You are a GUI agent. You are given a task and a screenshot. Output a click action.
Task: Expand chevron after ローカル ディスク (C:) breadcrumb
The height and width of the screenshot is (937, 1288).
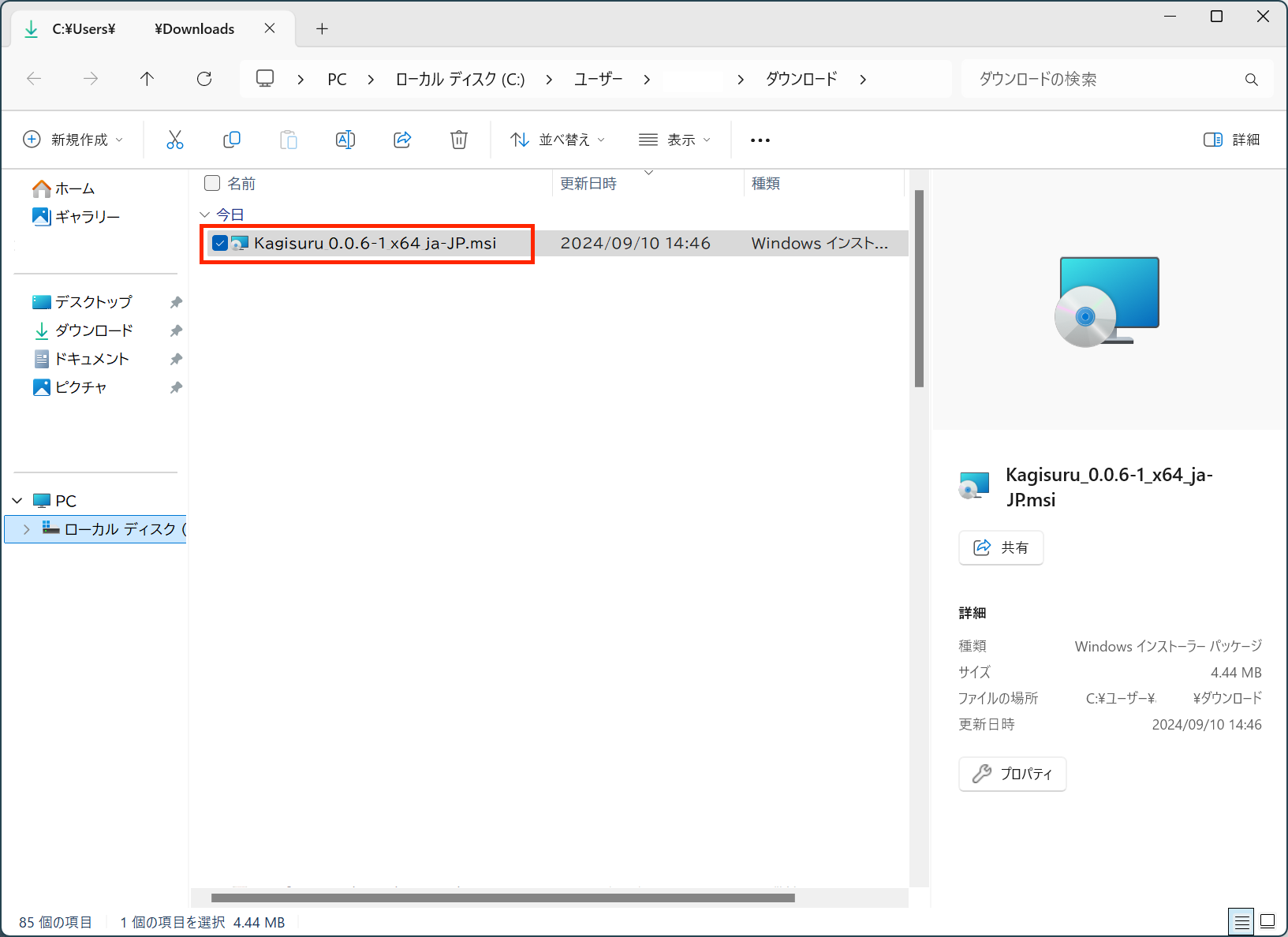click(x=549, y=80)
